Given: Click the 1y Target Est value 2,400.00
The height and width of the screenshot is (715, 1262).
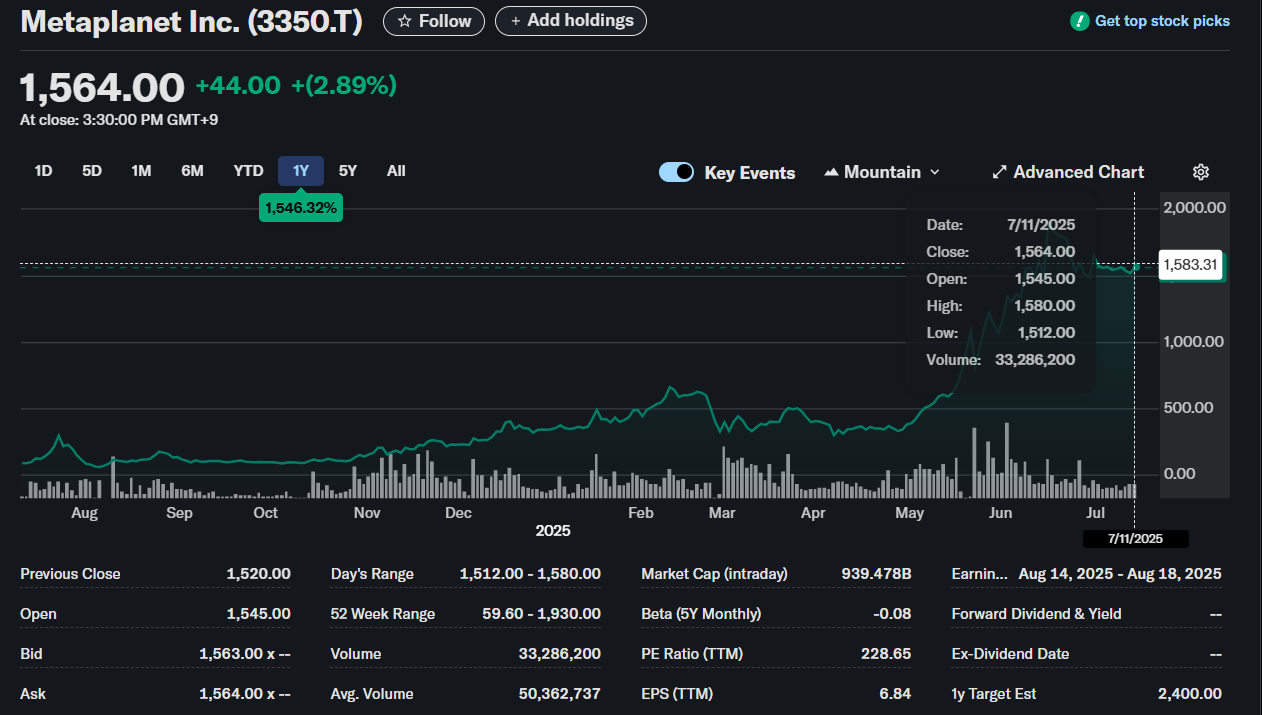Looking at the screenshot, I should 1190,694.
